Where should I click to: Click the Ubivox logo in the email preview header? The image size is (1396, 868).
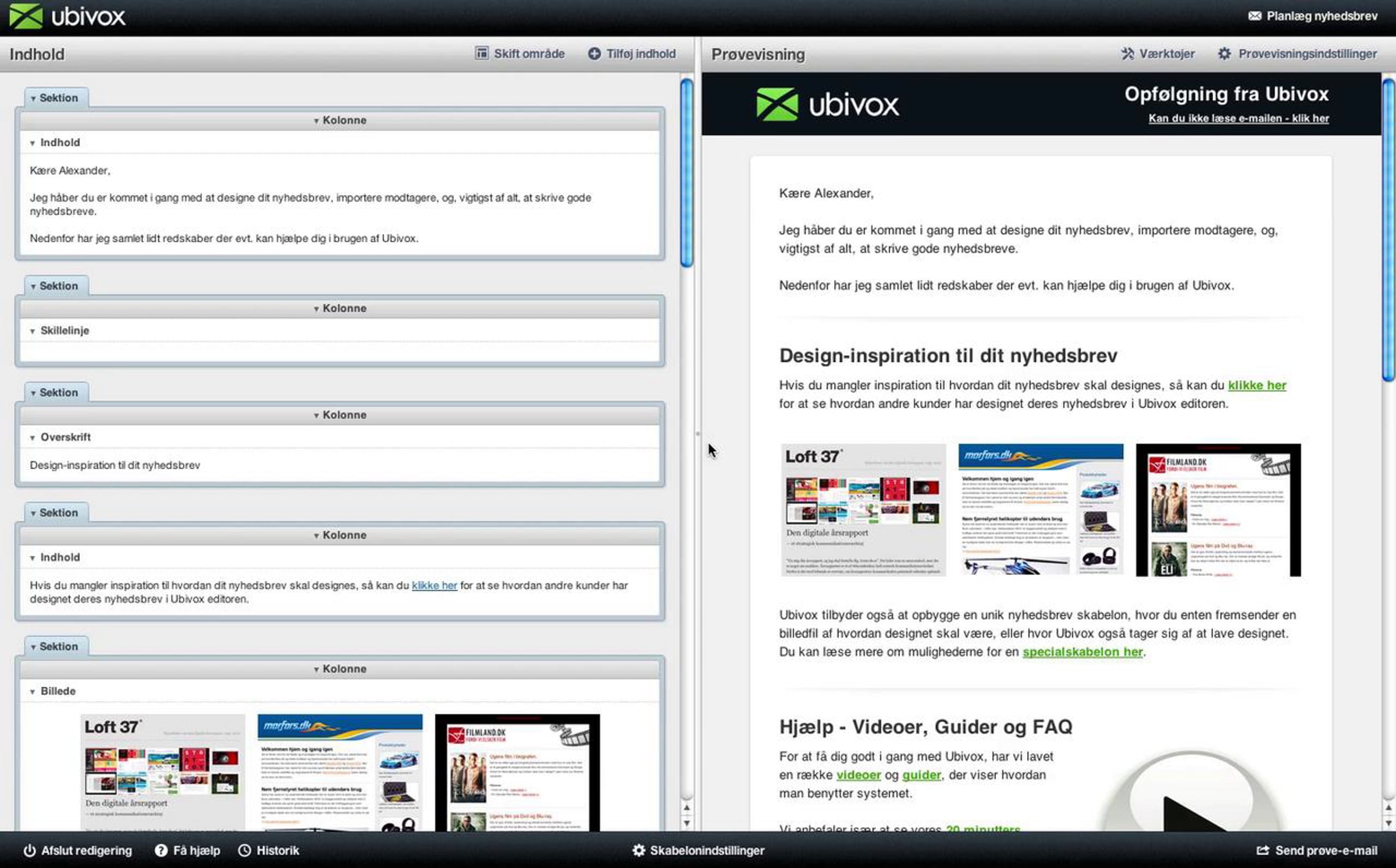pos(827,105)
